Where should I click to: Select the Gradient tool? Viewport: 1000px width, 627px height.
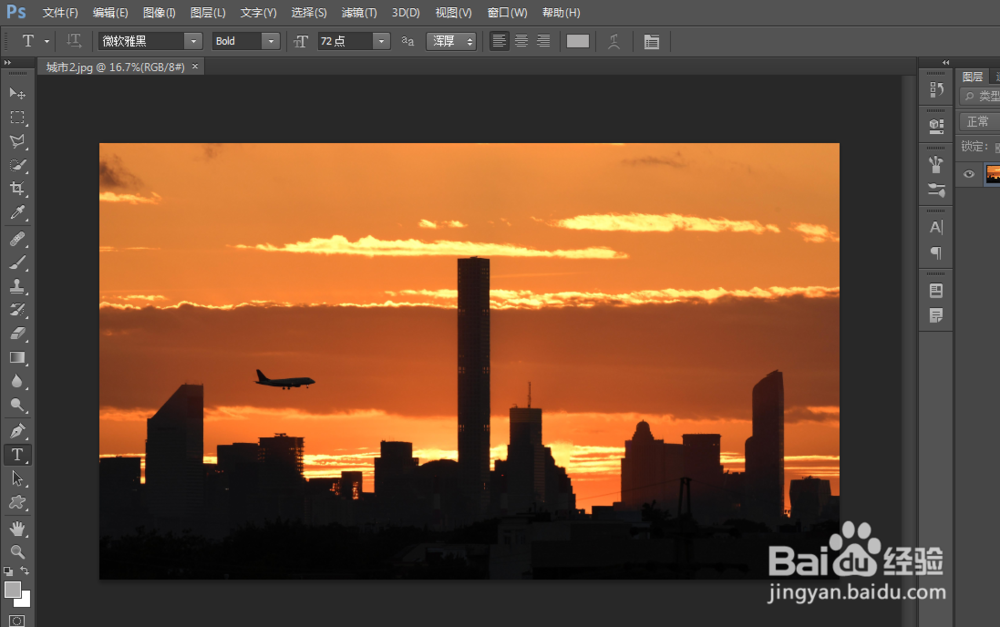pos(17,358)
